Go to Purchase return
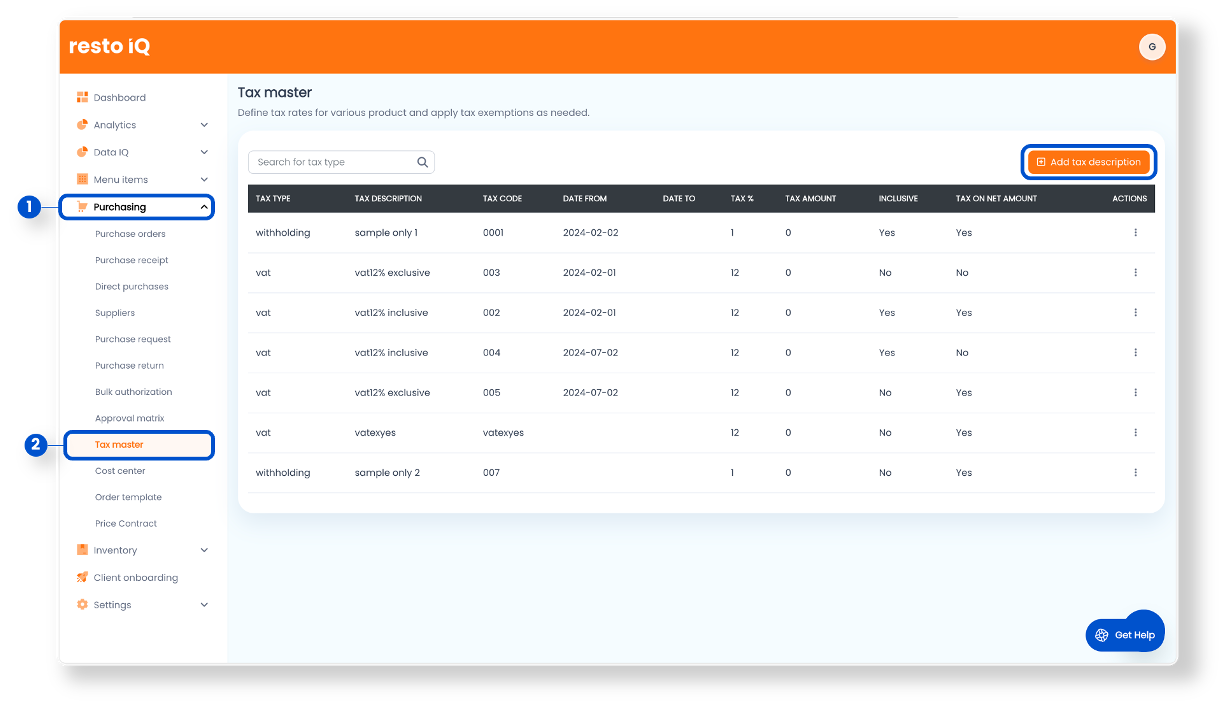This screenshot has width=1226, height=708. pyautogui.click(x=130, y=365)
